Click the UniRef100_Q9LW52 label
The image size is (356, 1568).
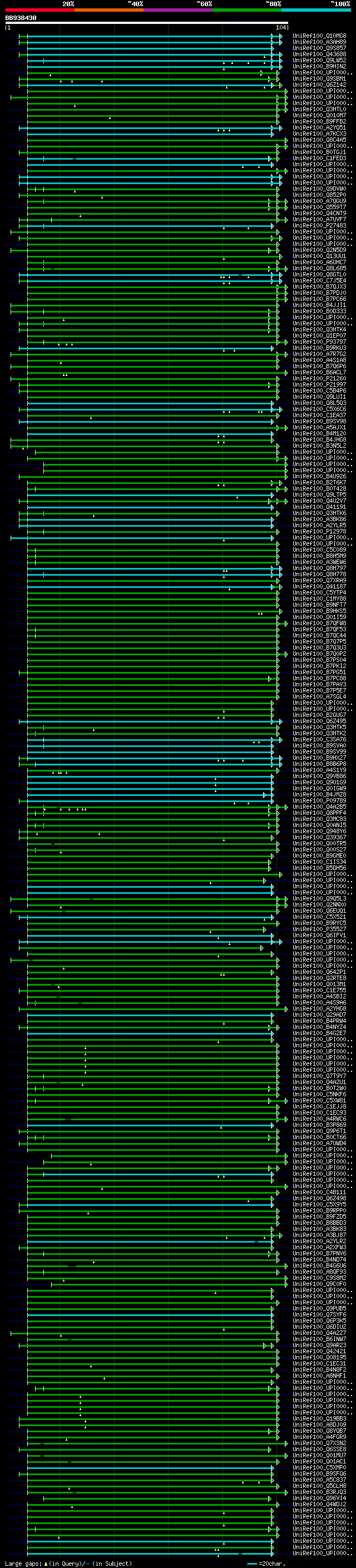(319, 60)
